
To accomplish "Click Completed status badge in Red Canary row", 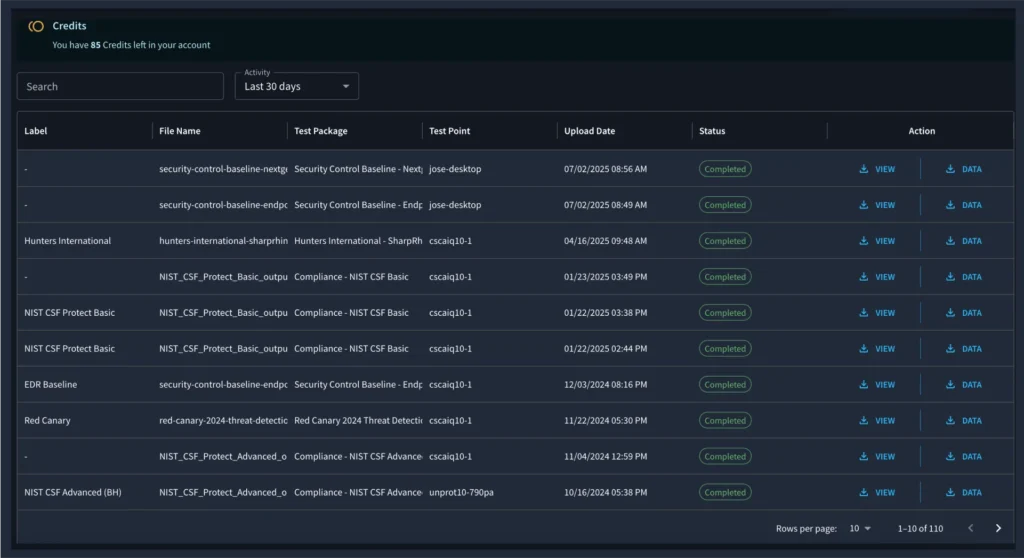I will 725,421.
